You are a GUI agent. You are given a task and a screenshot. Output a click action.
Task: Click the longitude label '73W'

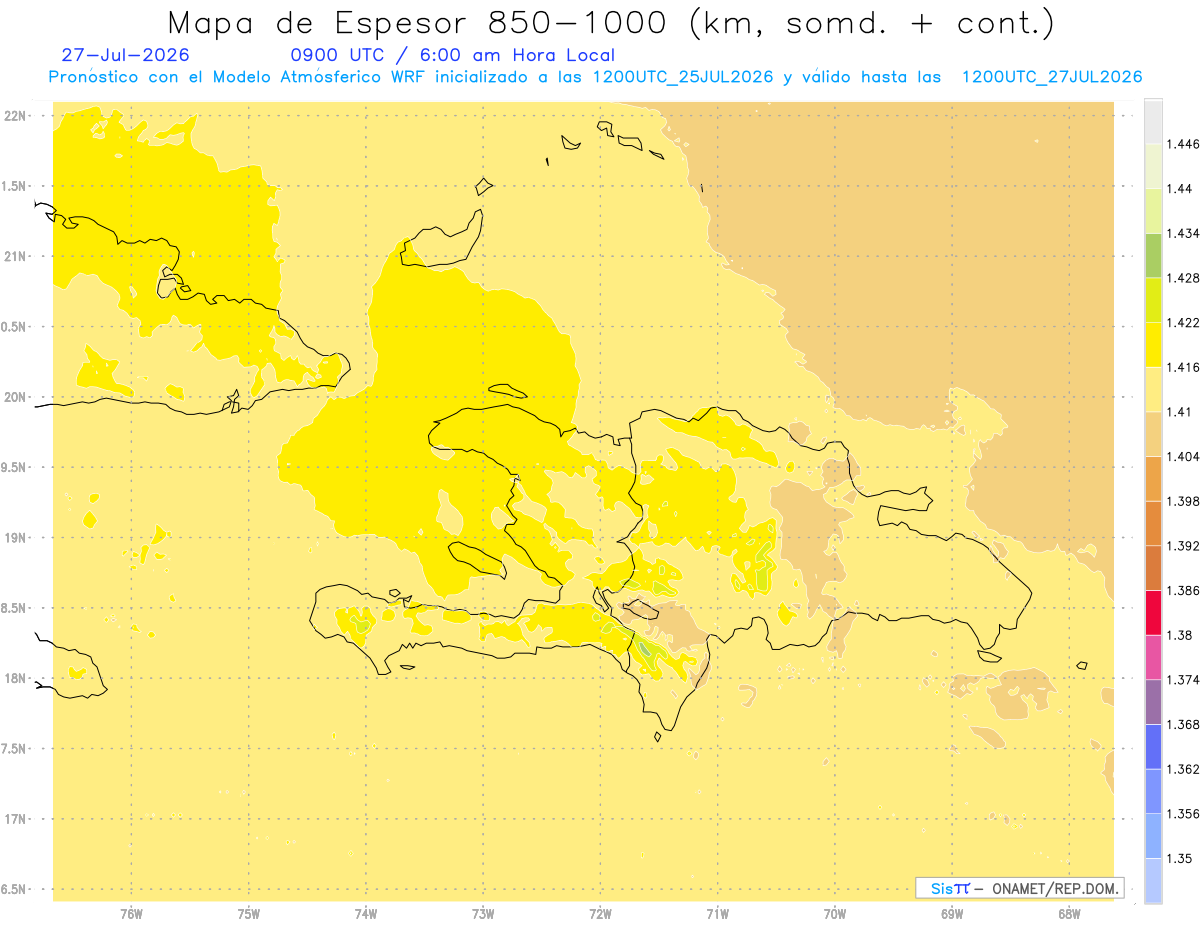483,914
